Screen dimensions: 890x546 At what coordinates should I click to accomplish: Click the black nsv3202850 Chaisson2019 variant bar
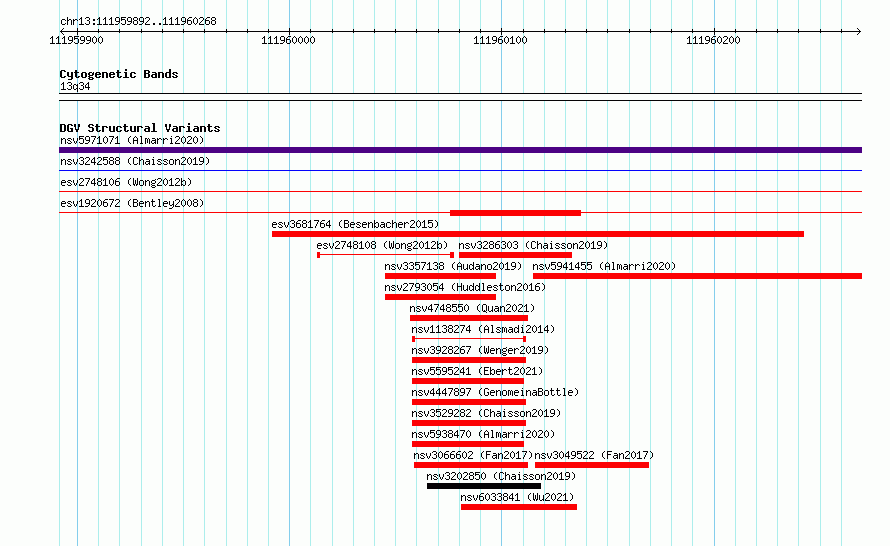pos(484,486)
